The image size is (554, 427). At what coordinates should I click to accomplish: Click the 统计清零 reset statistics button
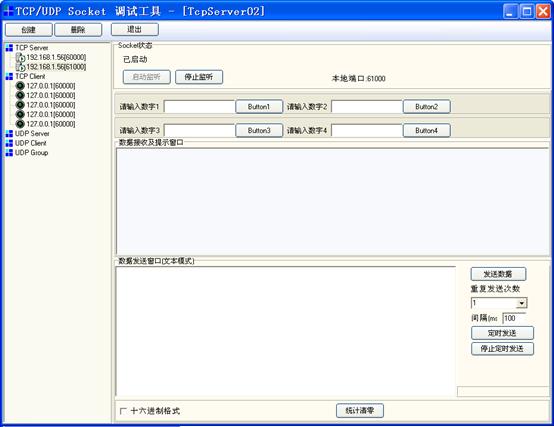point(360,410)
